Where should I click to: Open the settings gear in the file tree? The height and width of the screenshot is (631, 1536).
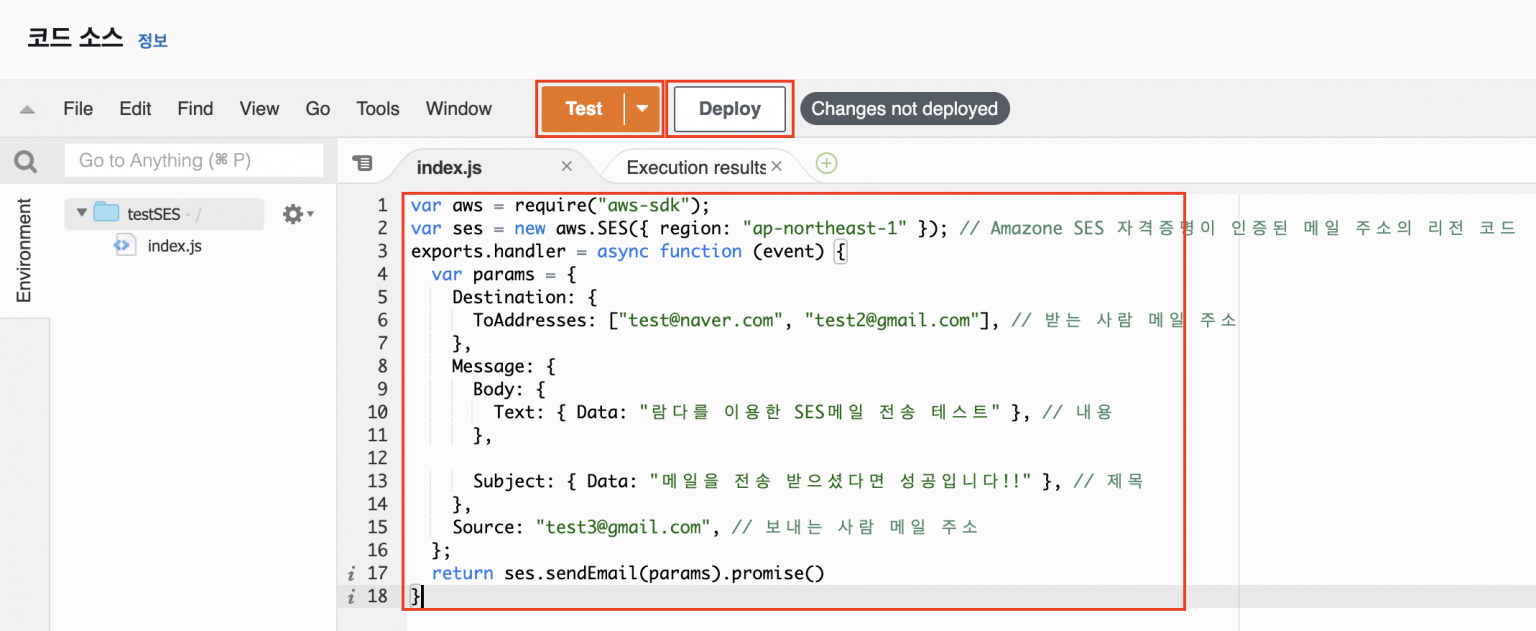coord(290,212)
